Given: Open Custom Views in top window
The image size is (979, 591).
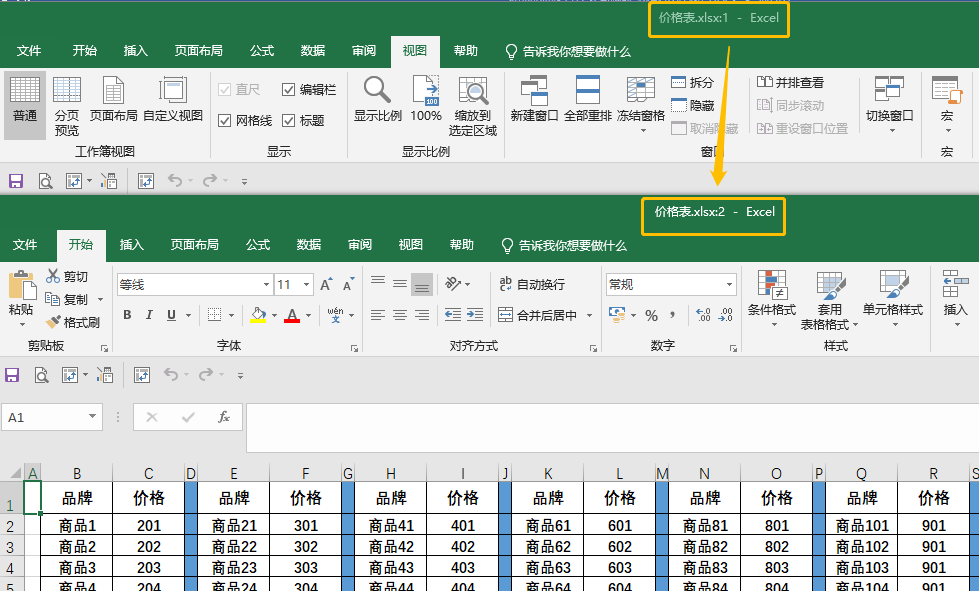Looking at the screenshot, I should click(x=173, y=100).
